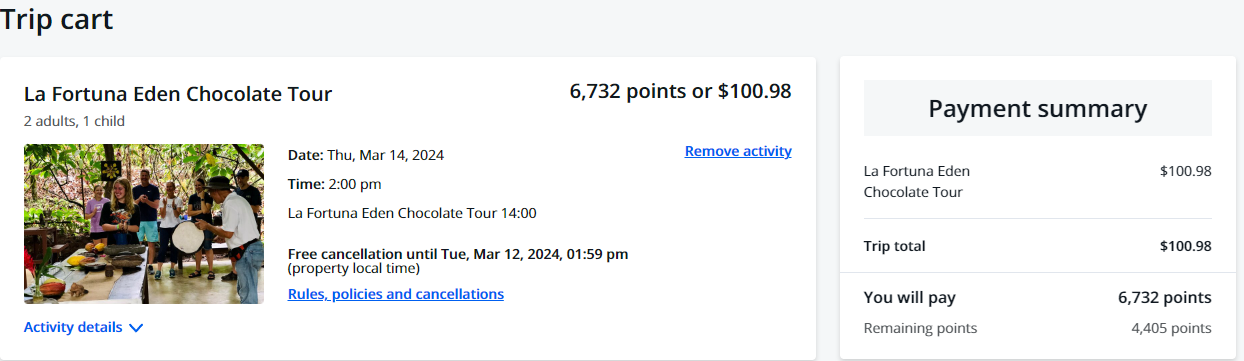Image resolution: width=1244 pixels, height=361 pixels.
Task: Click the Trip cart page heading
Action: [x=57, y=19]
